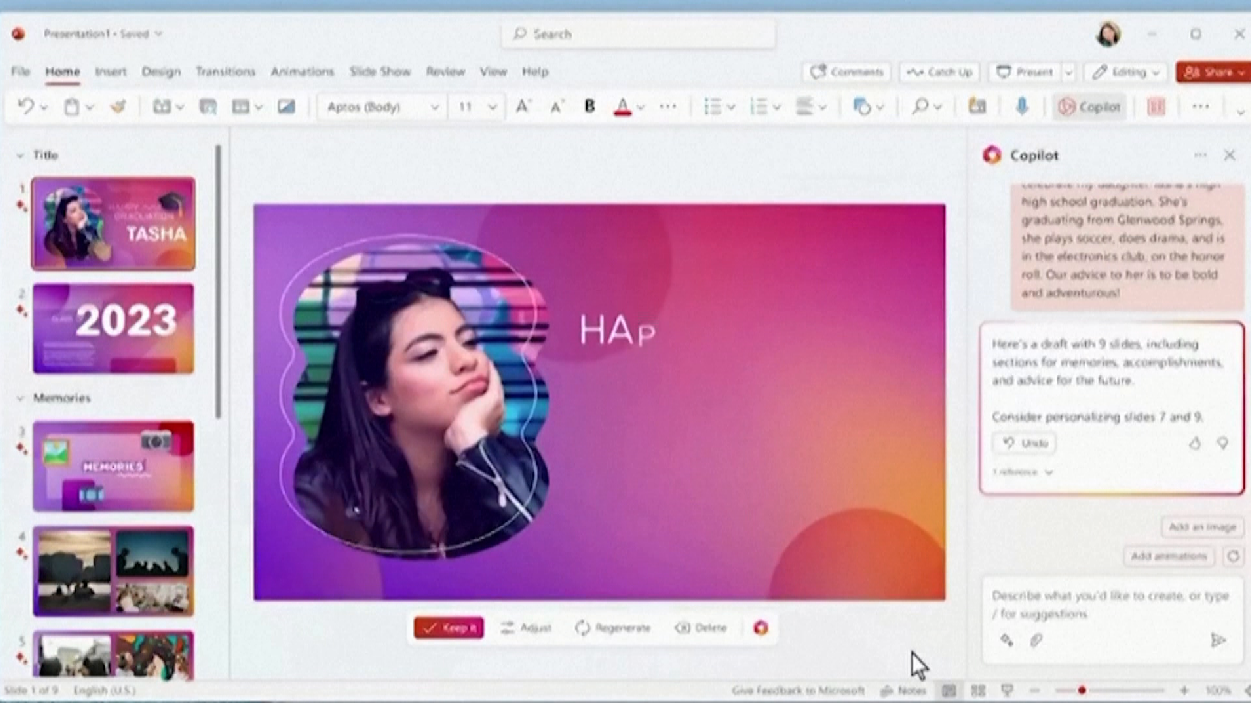Open the Design ribbon tab
1251x703 pixels.
161,72
